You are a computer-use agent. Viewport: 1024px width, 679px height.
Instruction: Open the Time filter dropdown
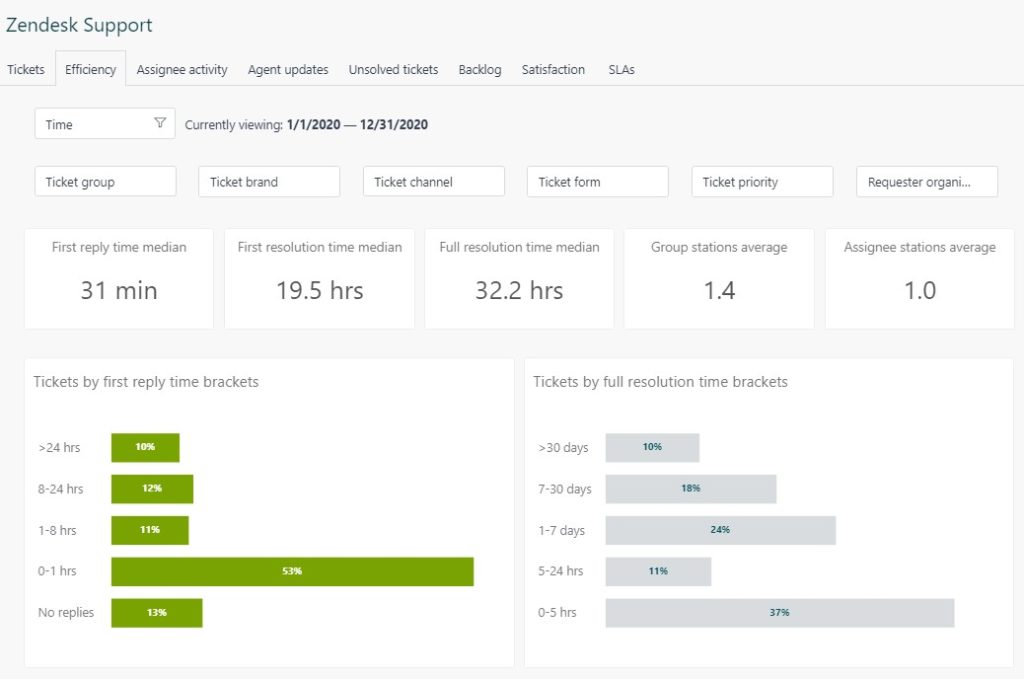pyautogui.click(x=105, y=123)
